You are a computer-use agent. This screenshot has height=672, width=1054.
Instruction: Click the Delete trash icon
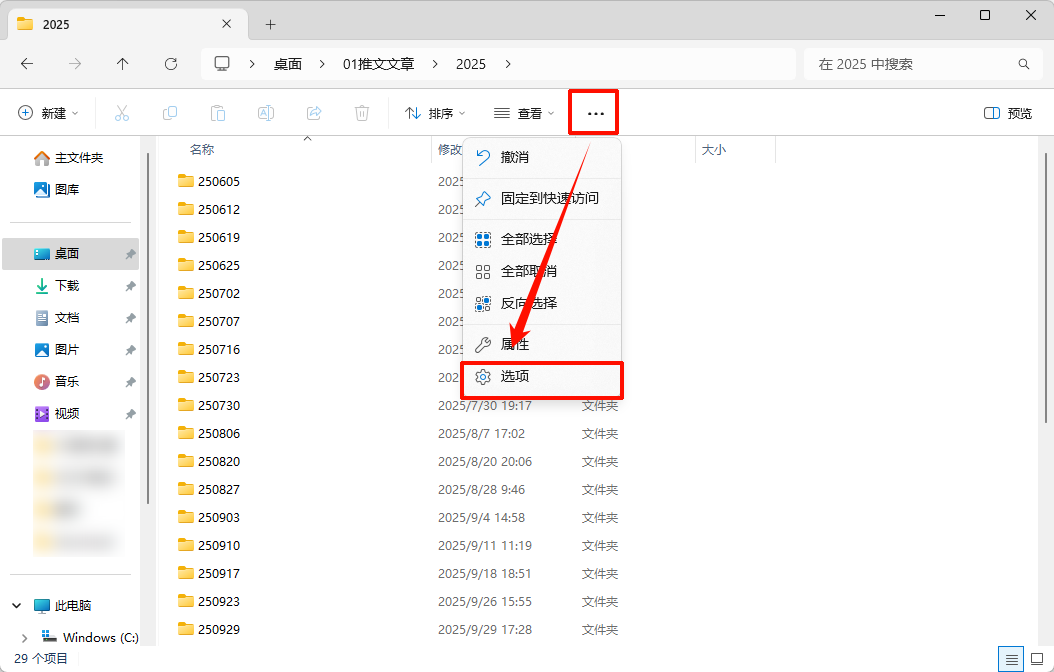click(361, 112)
